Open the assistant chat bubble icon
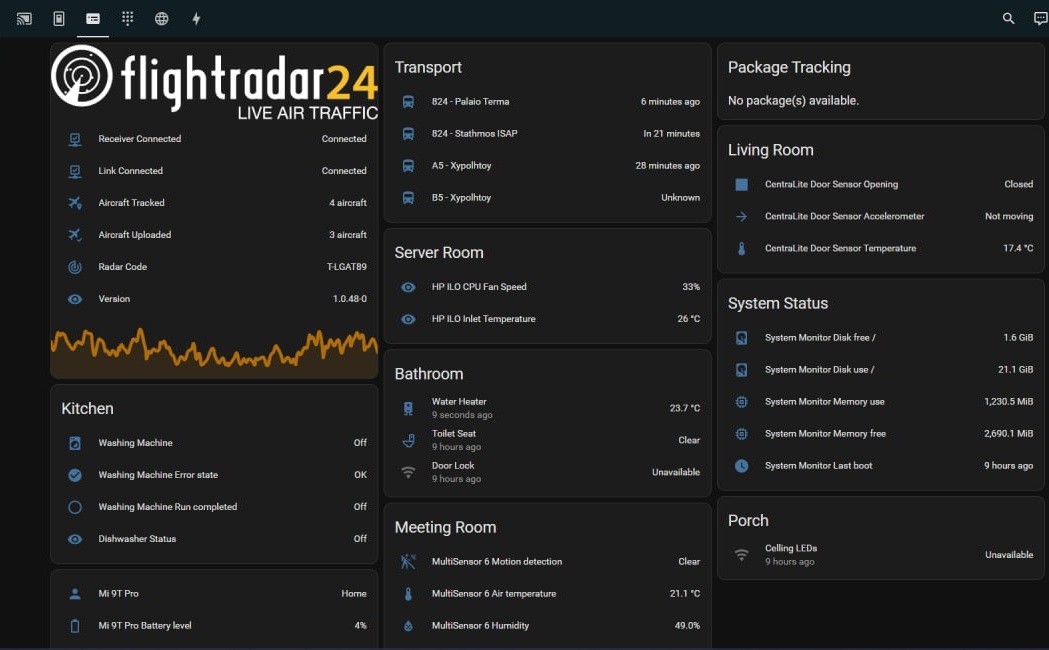Screen dimensions: 1049x650 pos(1040,18)
